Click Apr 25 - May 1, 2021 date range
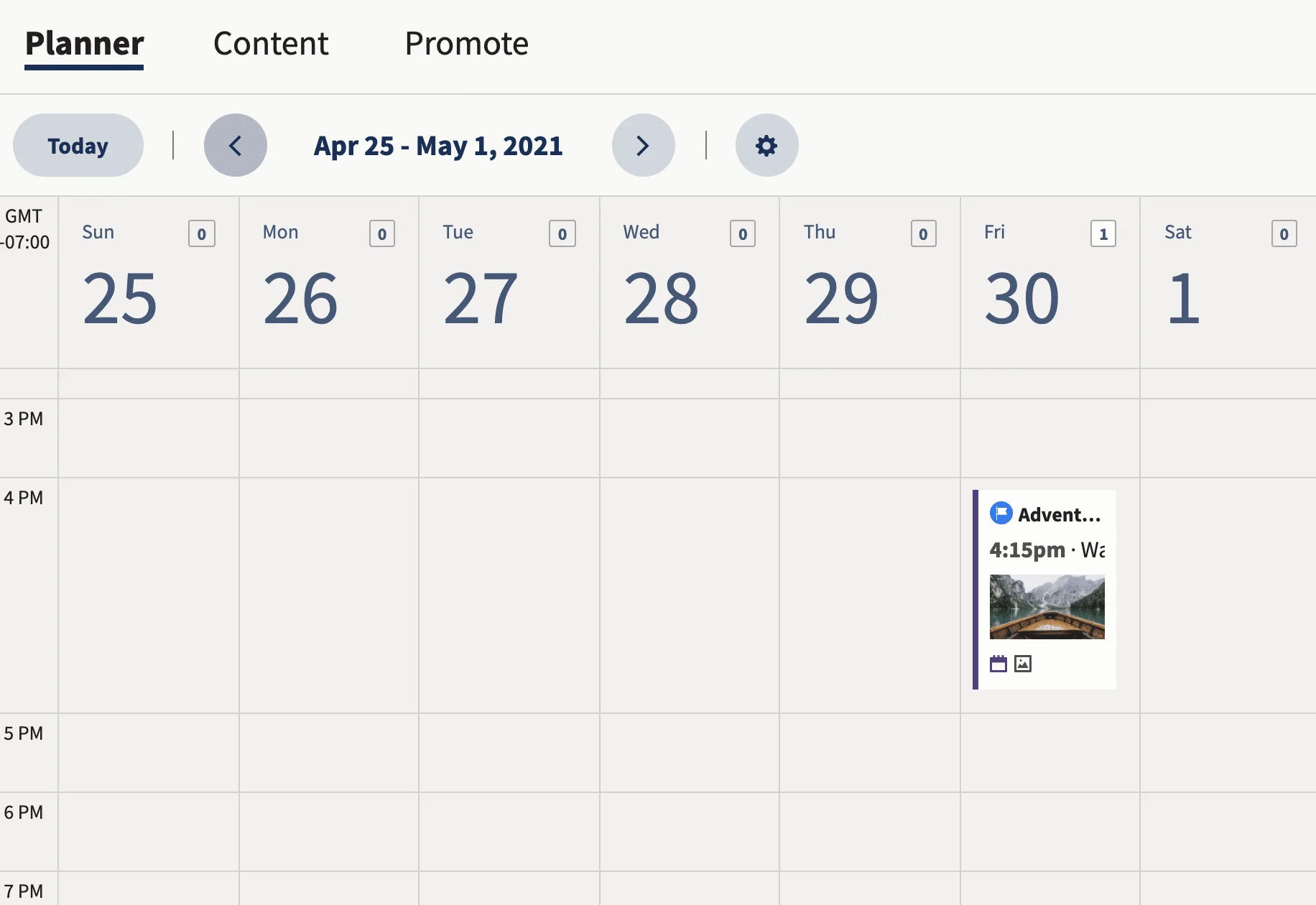 pyautogui.click(x=438, y=146)
